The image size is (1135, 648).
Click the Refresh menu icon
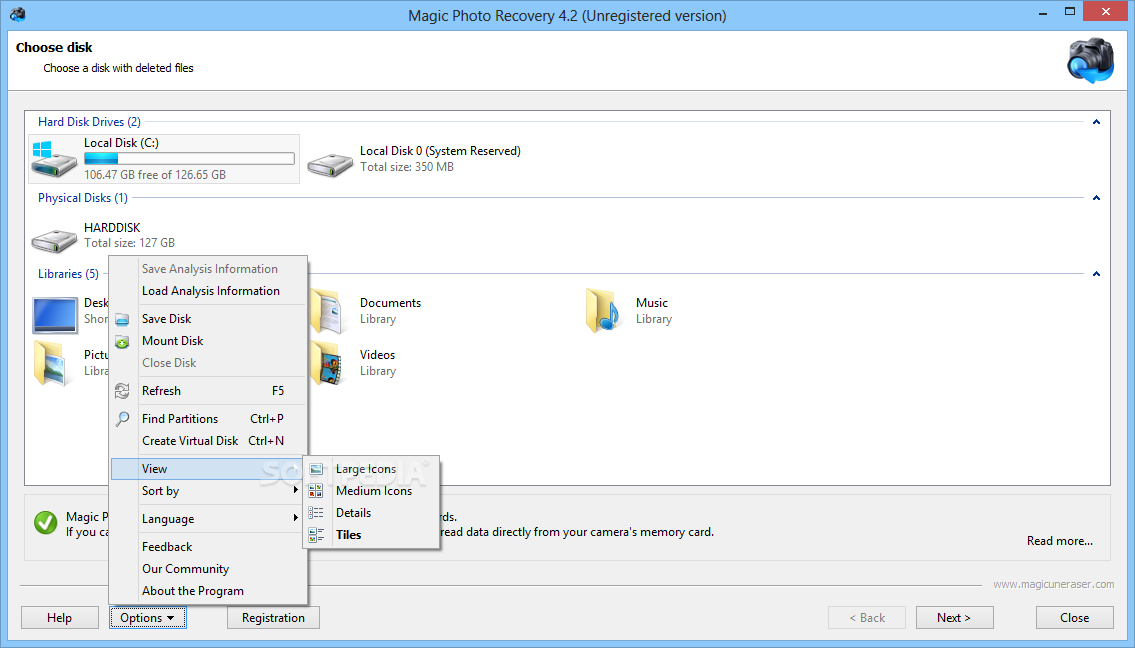click(x=122, y=391)
